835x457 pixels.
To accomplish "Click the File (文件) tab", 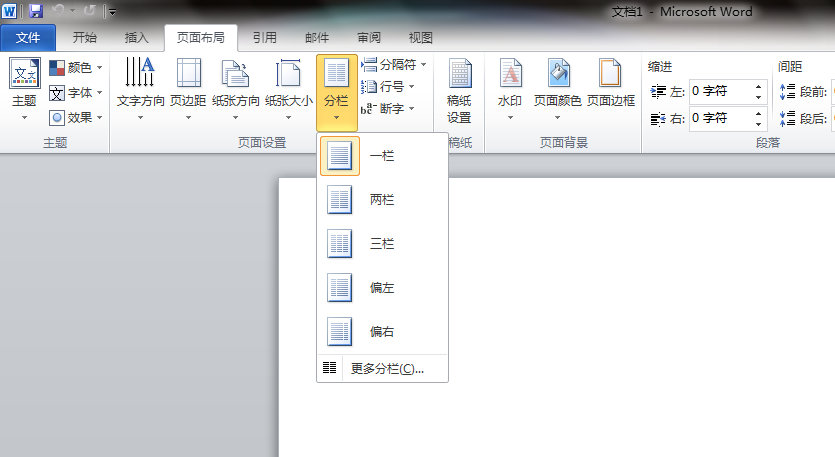I will click(x=28, y=38).
